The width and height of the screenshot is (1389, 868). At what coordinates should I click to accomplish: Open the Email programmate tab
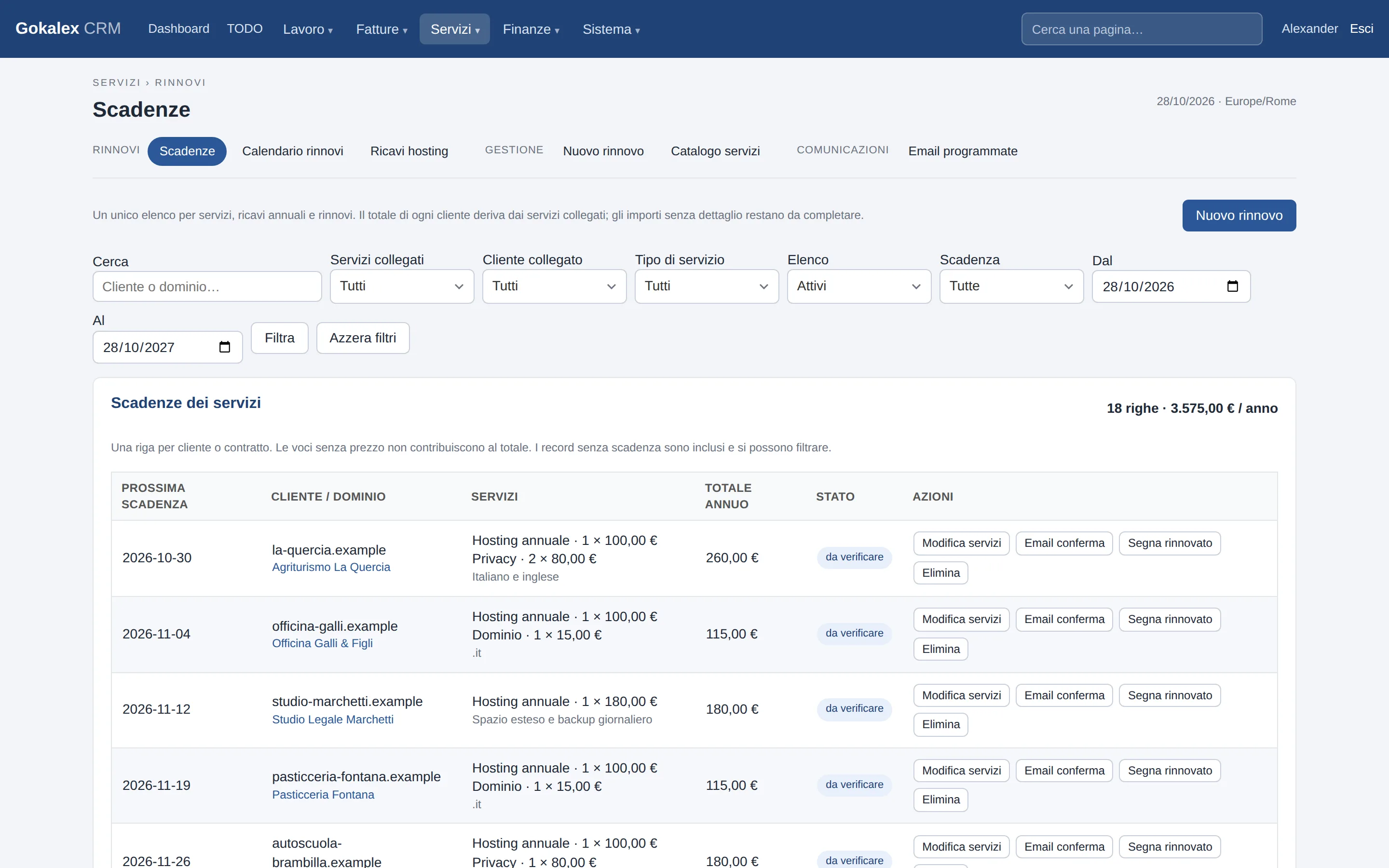962,151
